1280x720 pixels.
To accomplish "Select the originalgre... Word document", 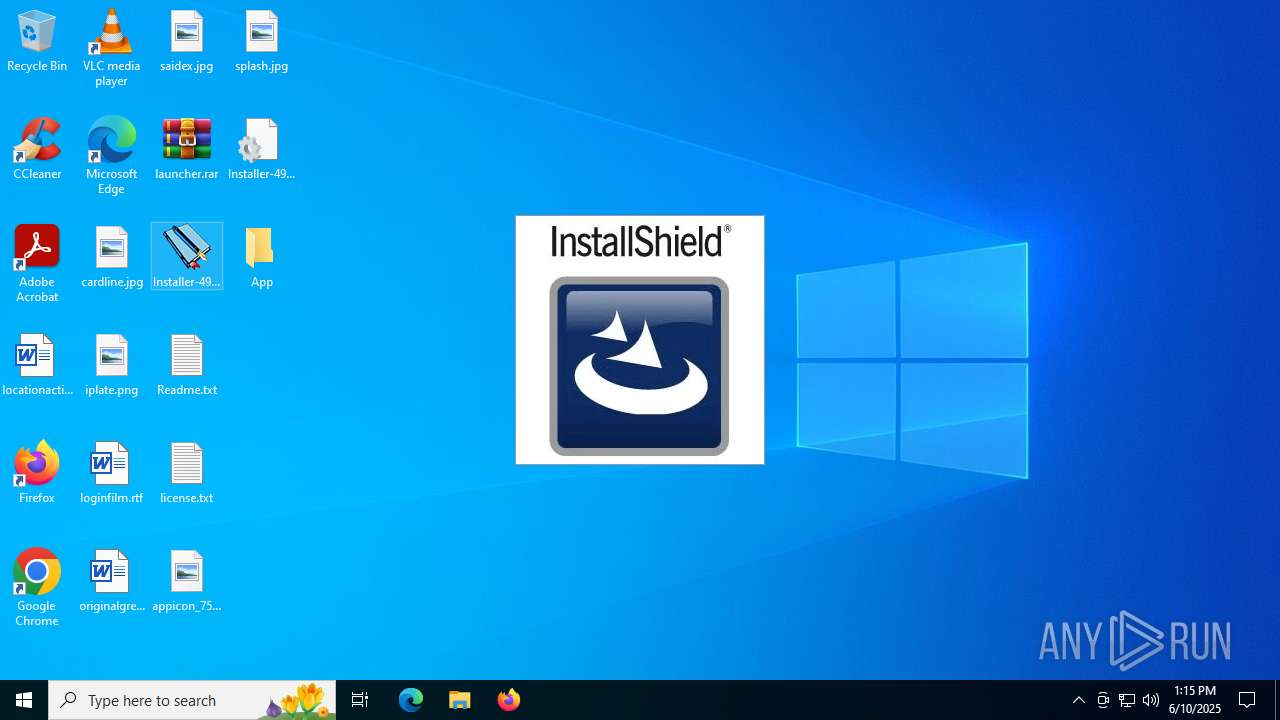I will coord(111,581).
